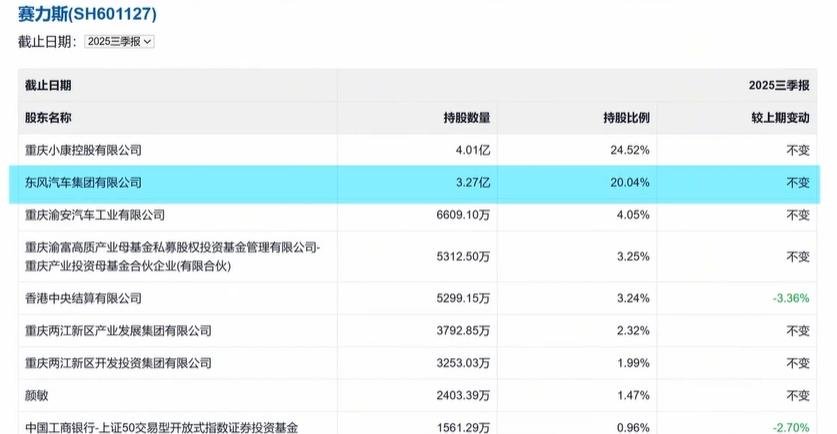The width and height of the screenshot is (837, 434).
Task: Select shareholder 重庆渝富高质产业母基金 row name
Action: [x=172, y=257]
